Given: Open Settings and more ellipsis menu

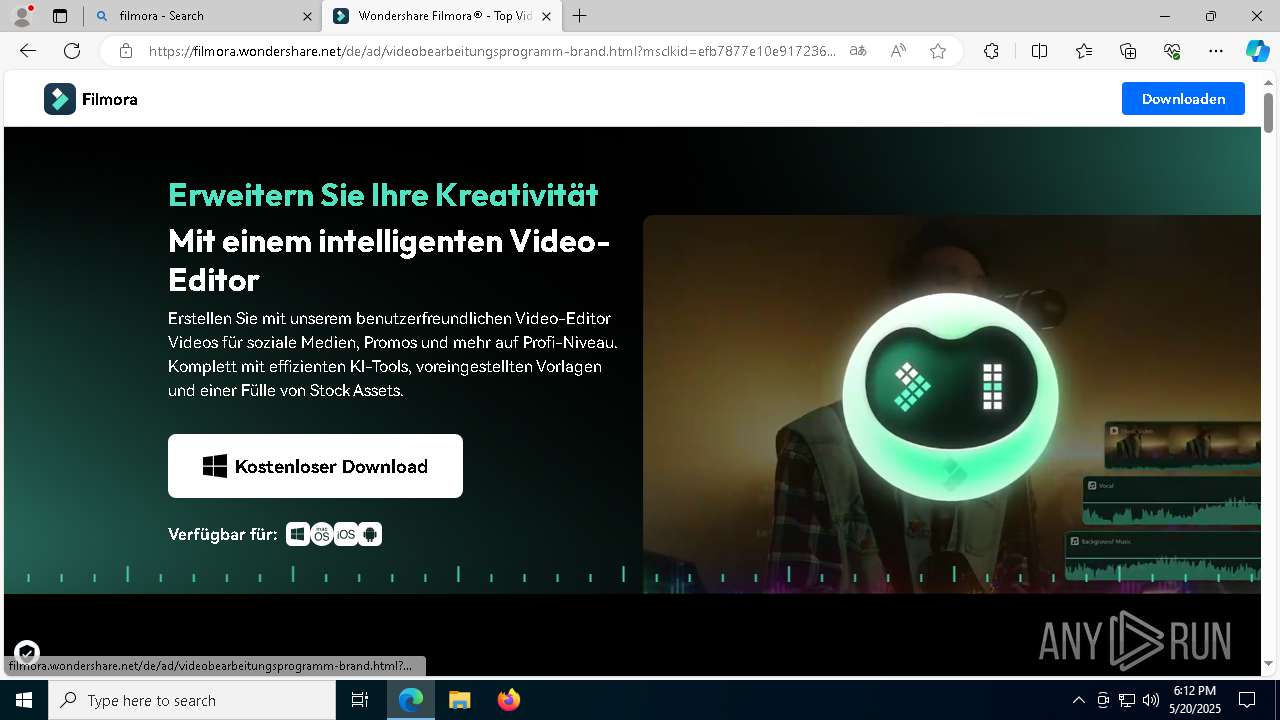Looking at the screenshot, I should click(x=1216, y=51).
